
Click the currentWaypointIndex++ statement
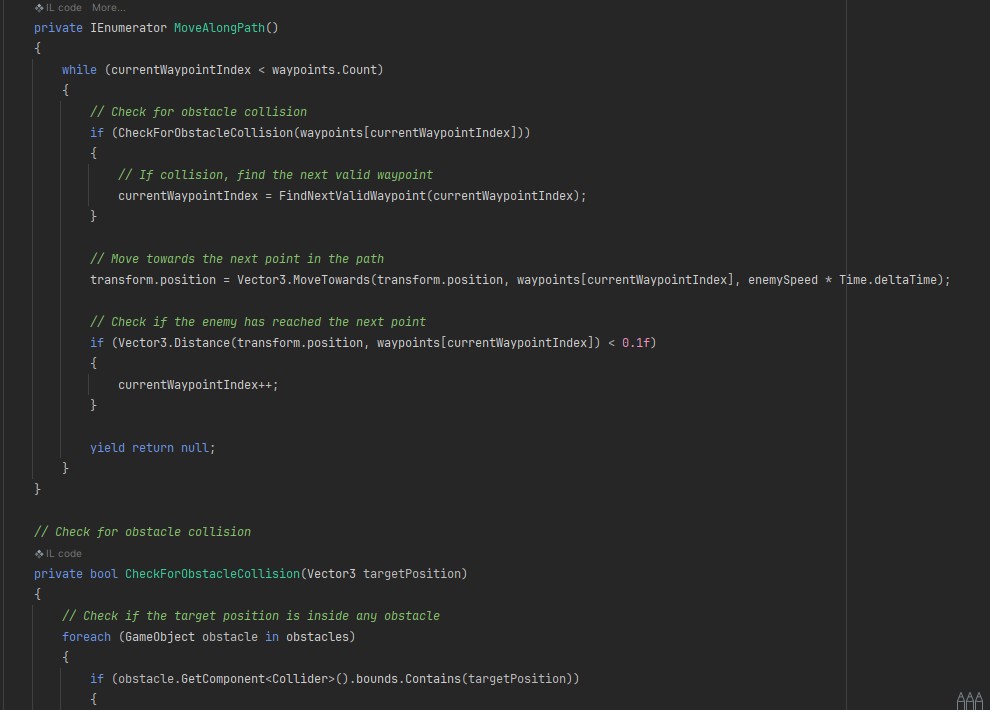coord(198,384)
